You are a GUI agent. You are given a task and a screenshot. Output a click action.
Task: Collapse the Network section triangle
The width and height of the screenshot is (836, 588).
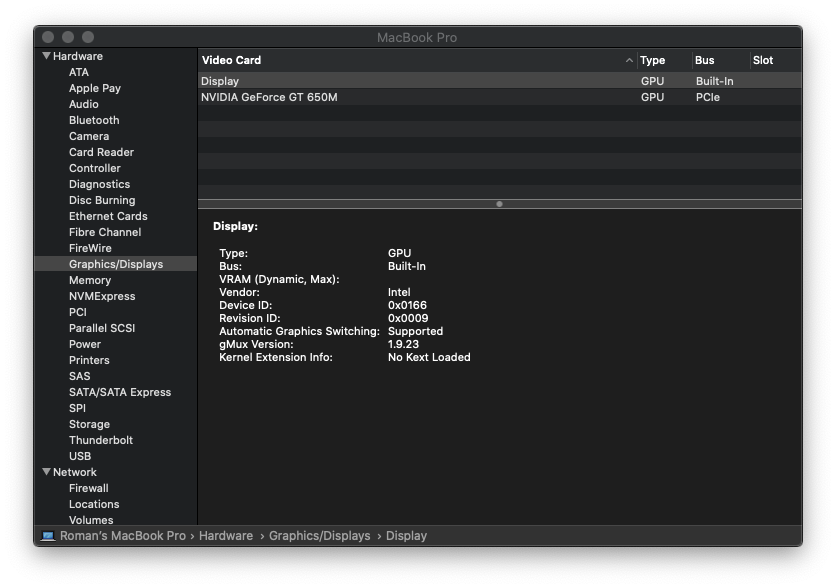(x=46, y=472)
